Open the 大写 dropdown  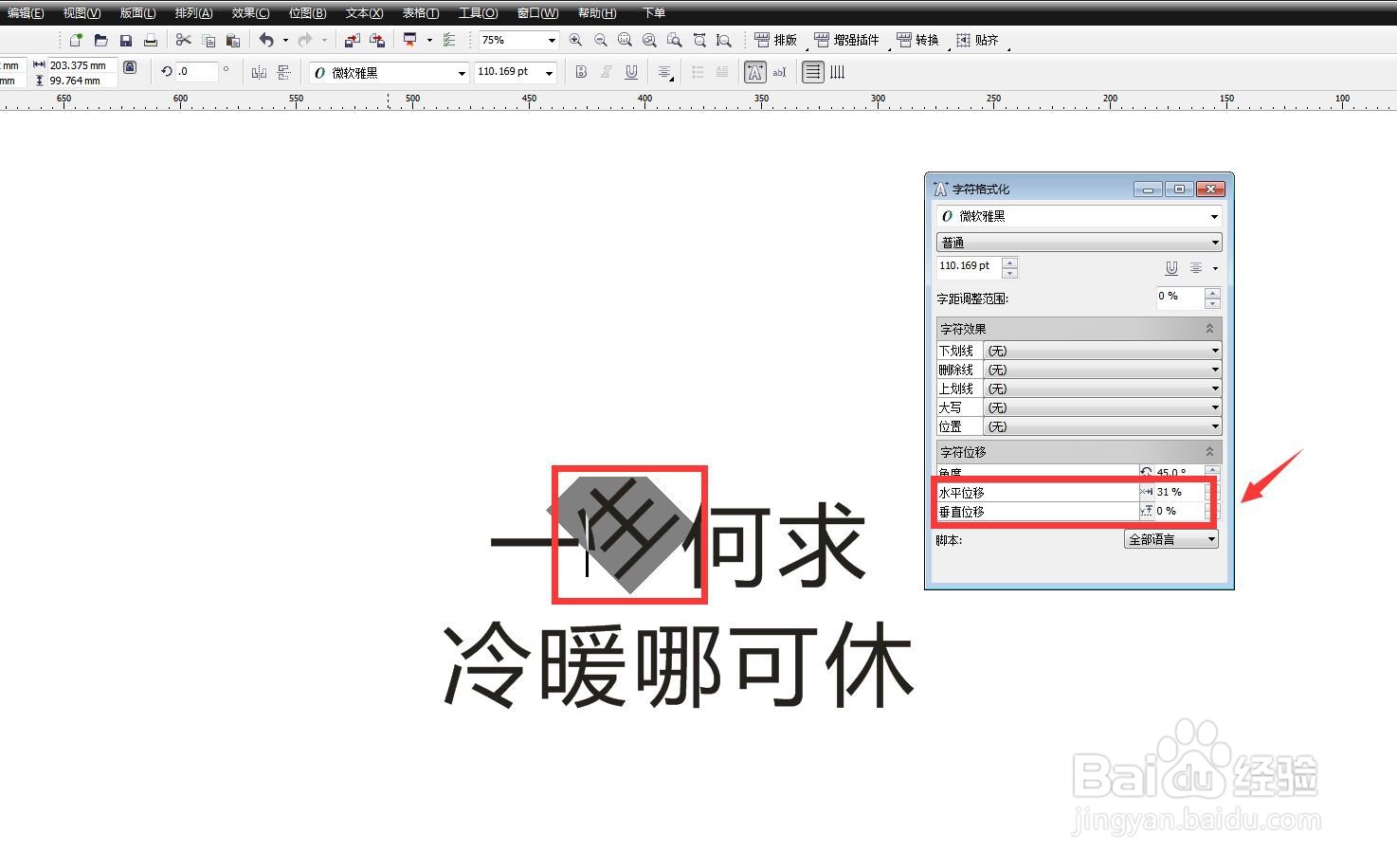(x=1102, y=407)
